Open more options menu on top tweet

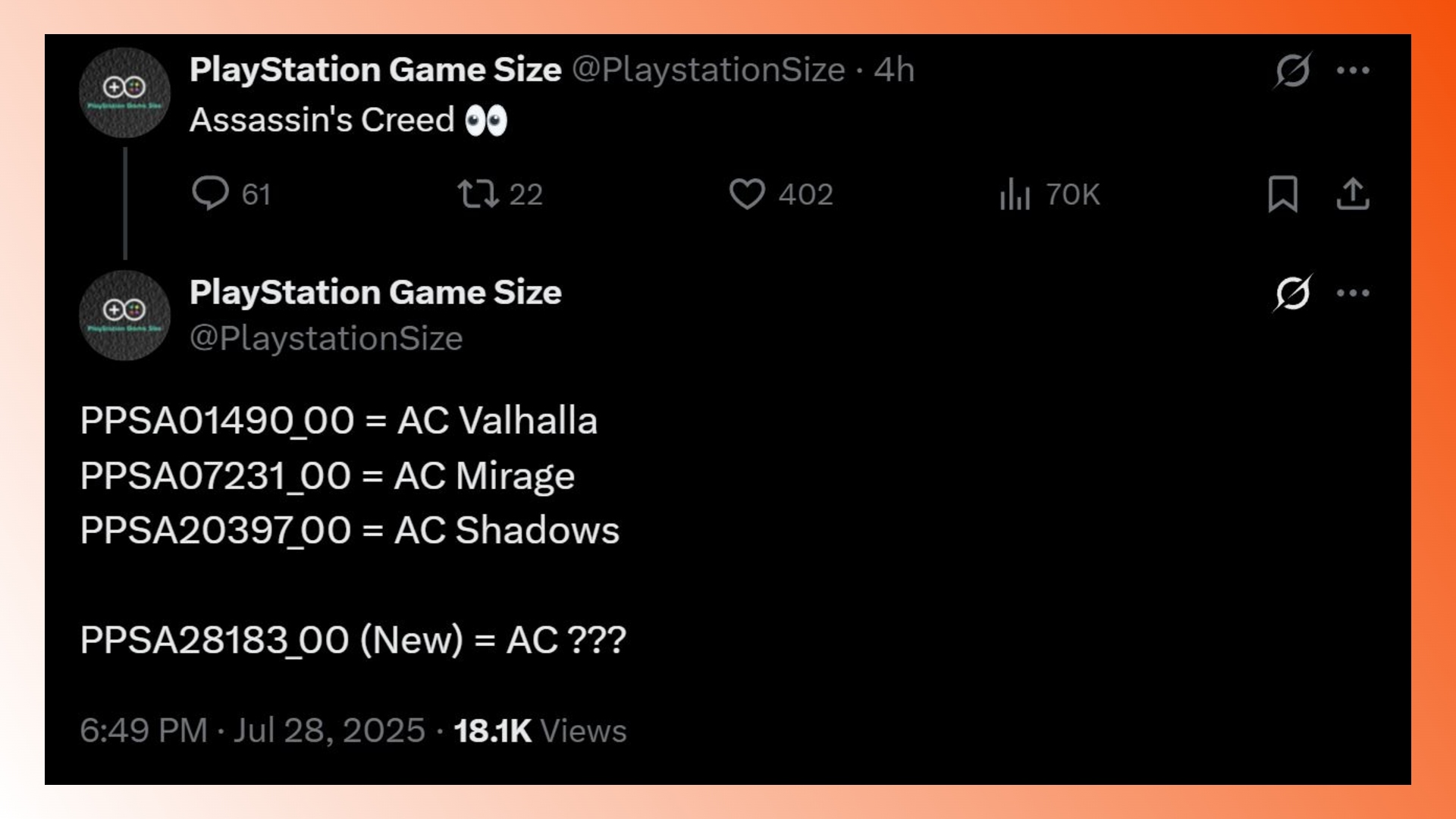[1353, 71]
